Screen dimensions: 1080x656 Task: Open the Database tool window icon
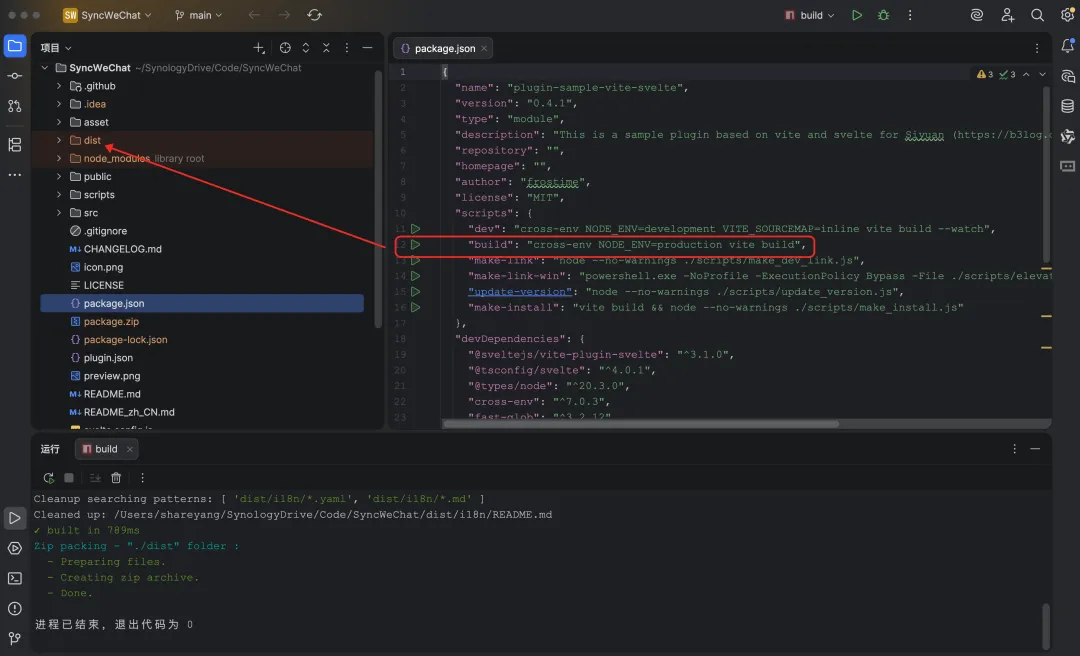(x=1068, y=106)
